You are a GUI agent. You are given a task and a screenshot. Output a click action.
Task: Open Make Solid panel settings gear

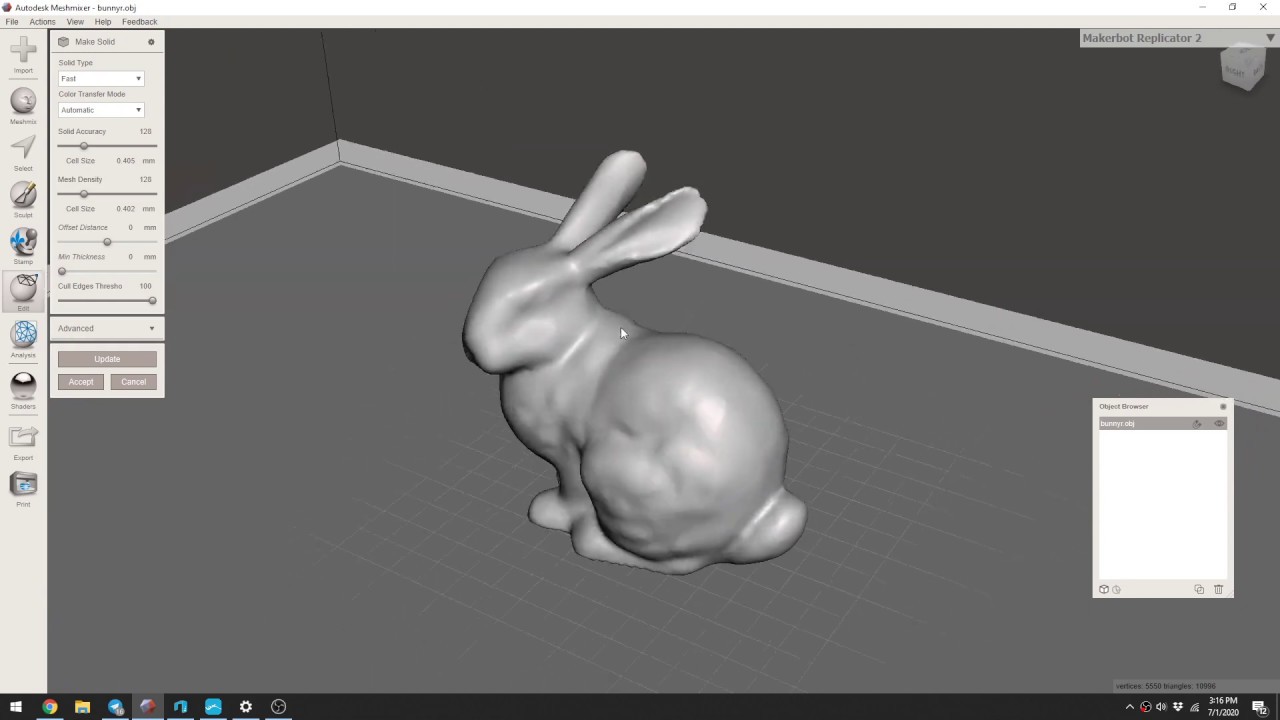click(x=151, y=42)
